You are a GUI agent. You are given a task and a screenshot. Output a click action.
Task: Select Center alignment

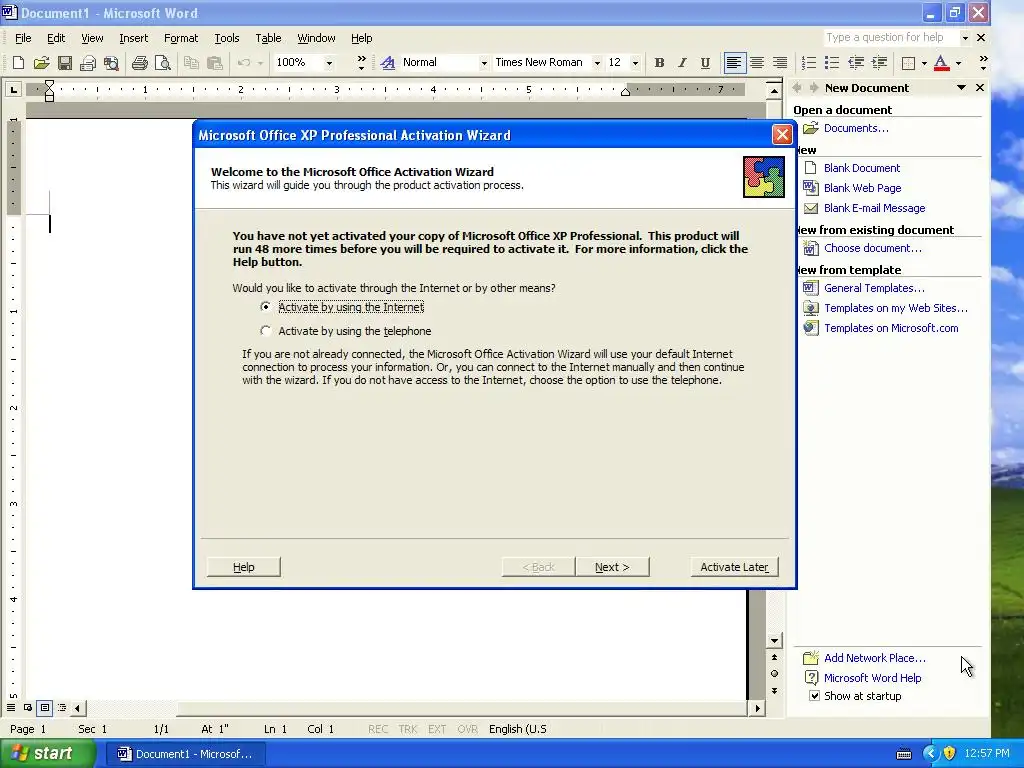coord(757,63)
